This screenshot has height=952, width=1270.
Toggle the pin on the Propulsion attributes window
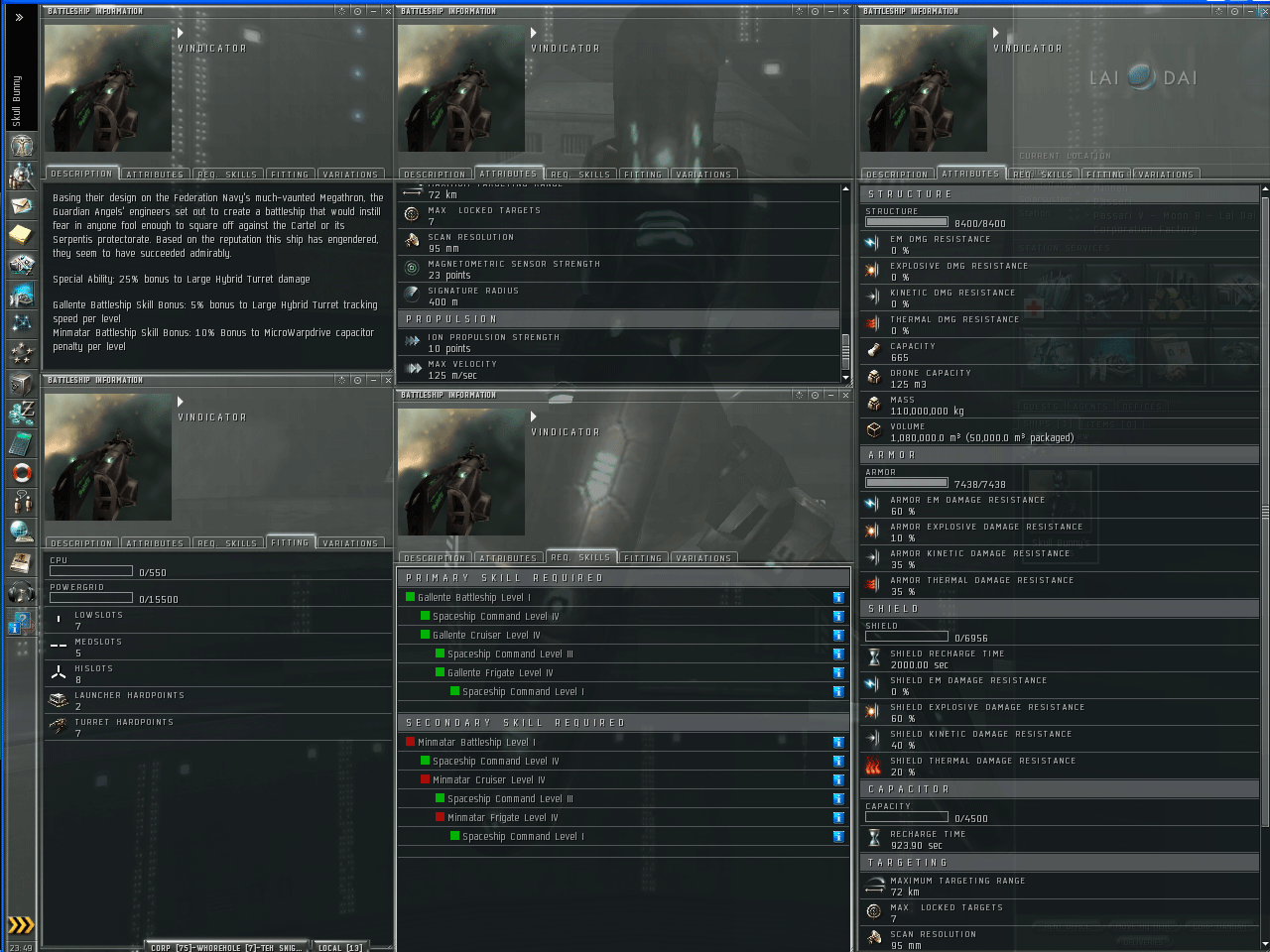[x=815, y=11]
